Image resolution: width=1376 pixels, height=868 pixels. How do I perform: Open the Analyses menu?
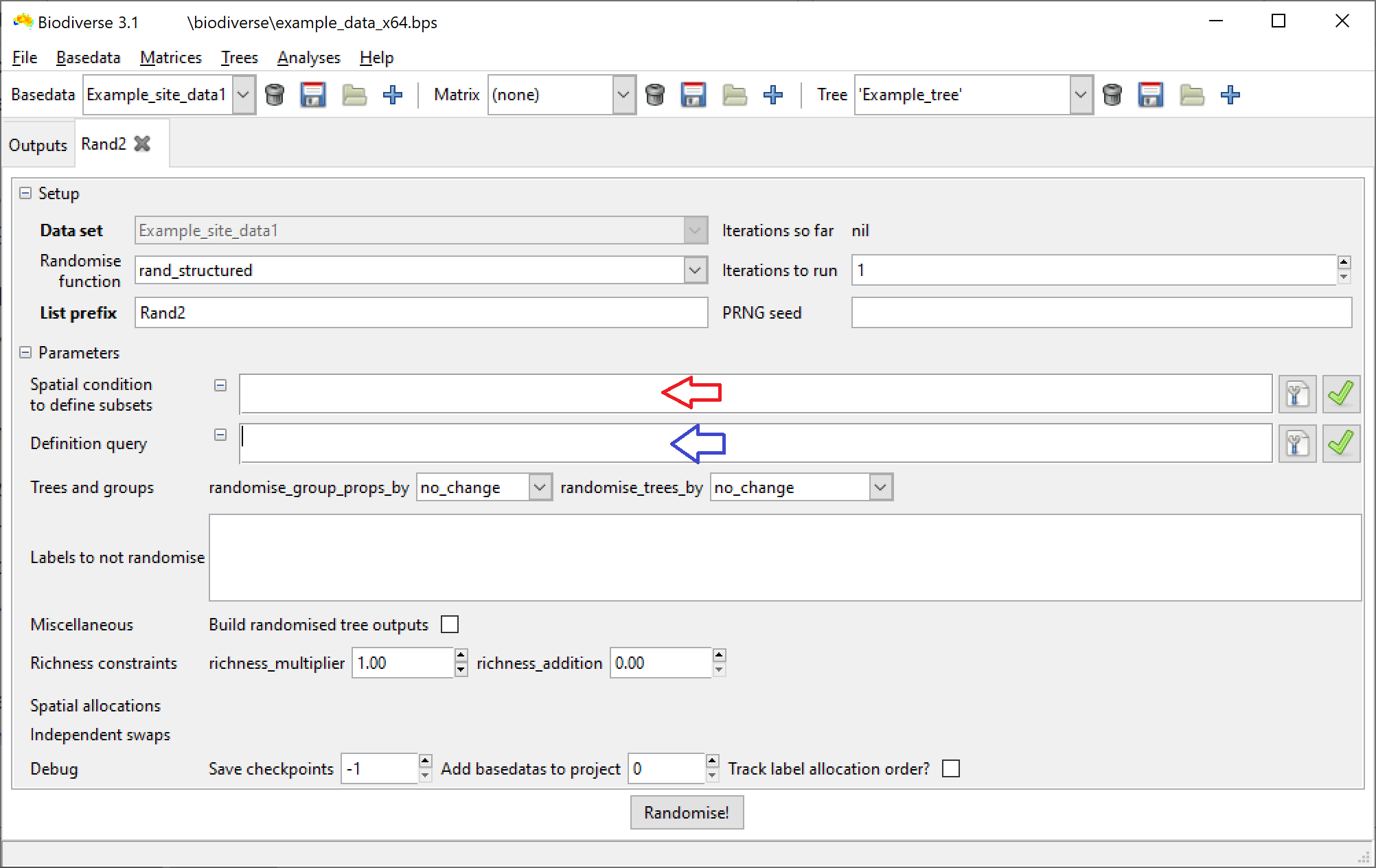coord(308,58)
